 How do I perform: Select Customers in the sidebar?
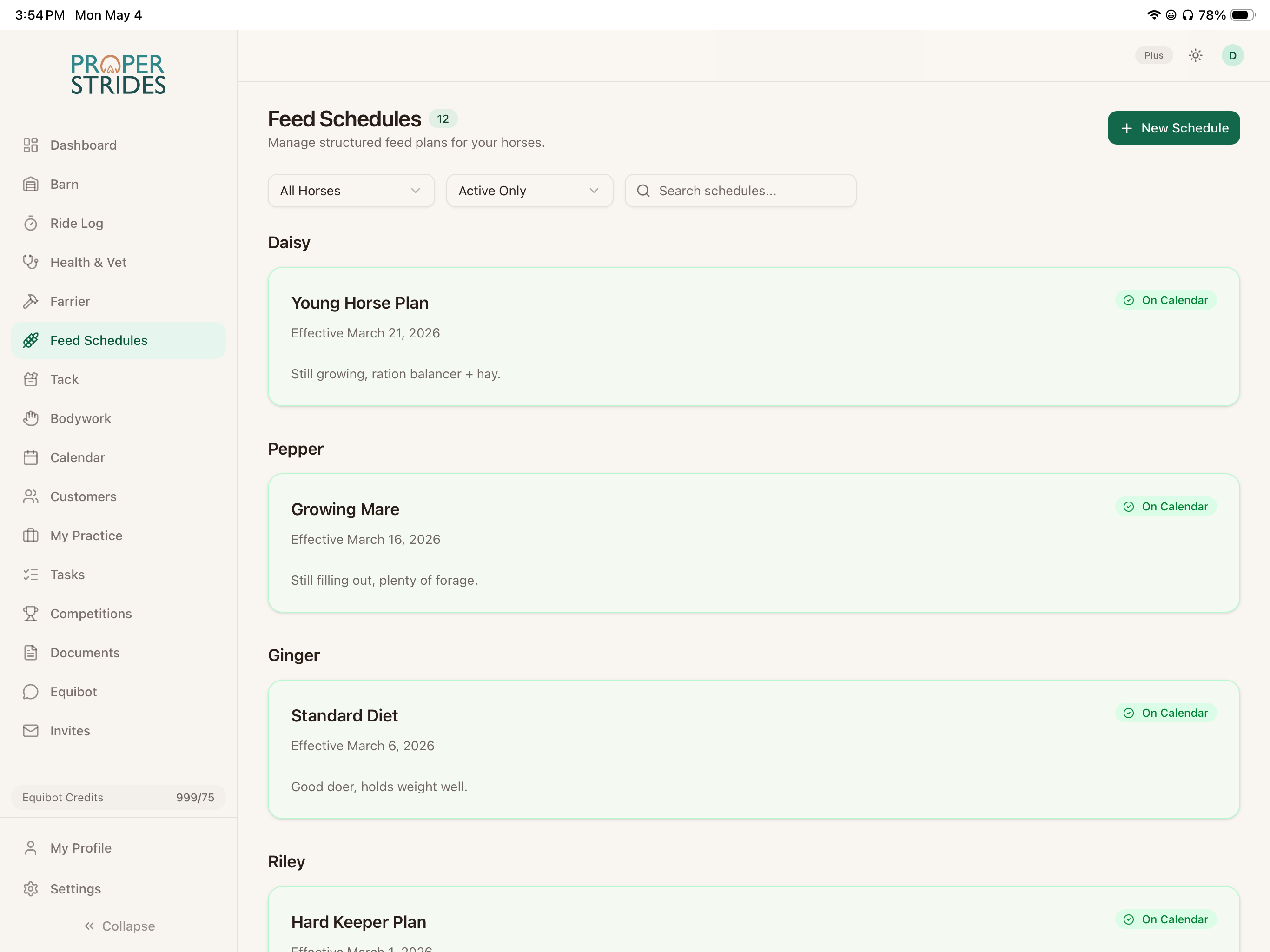pyautogui.click(x=119, y=496)
